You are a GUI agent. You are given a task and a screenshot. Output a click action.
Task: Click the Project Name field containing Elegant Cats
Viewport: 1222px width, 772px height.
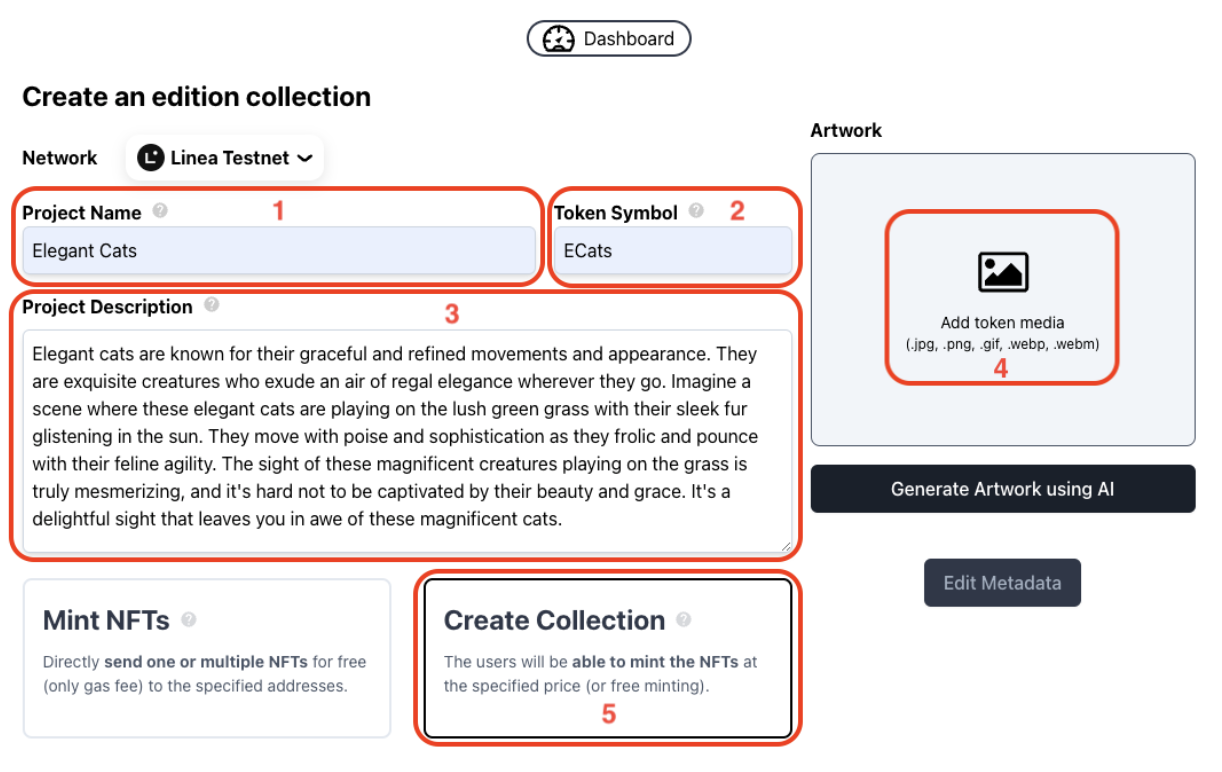(279, 251)
